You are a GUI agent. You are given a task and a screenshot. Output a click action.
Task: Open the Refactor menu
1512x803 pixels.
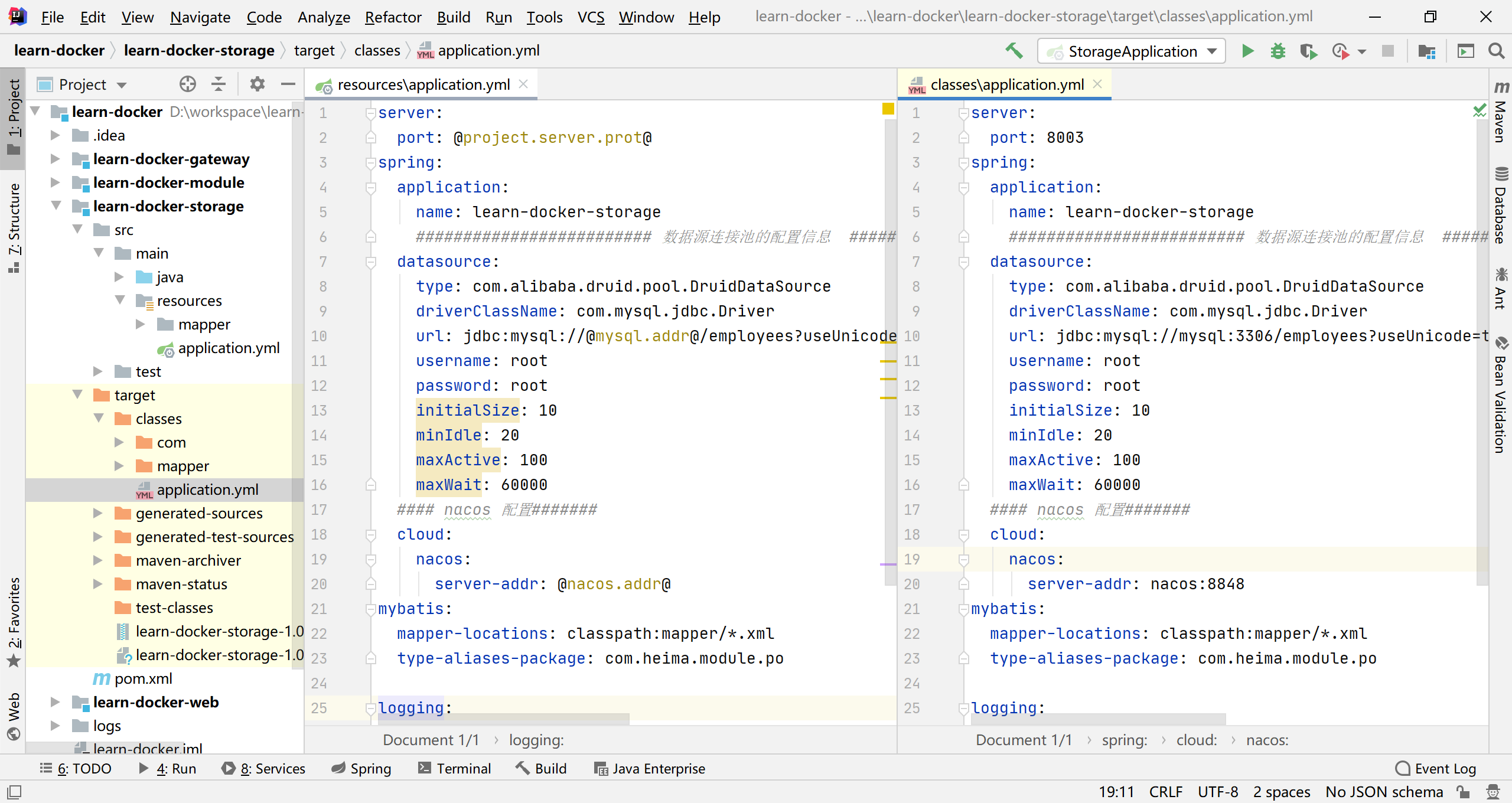click(x=393, y=17)
